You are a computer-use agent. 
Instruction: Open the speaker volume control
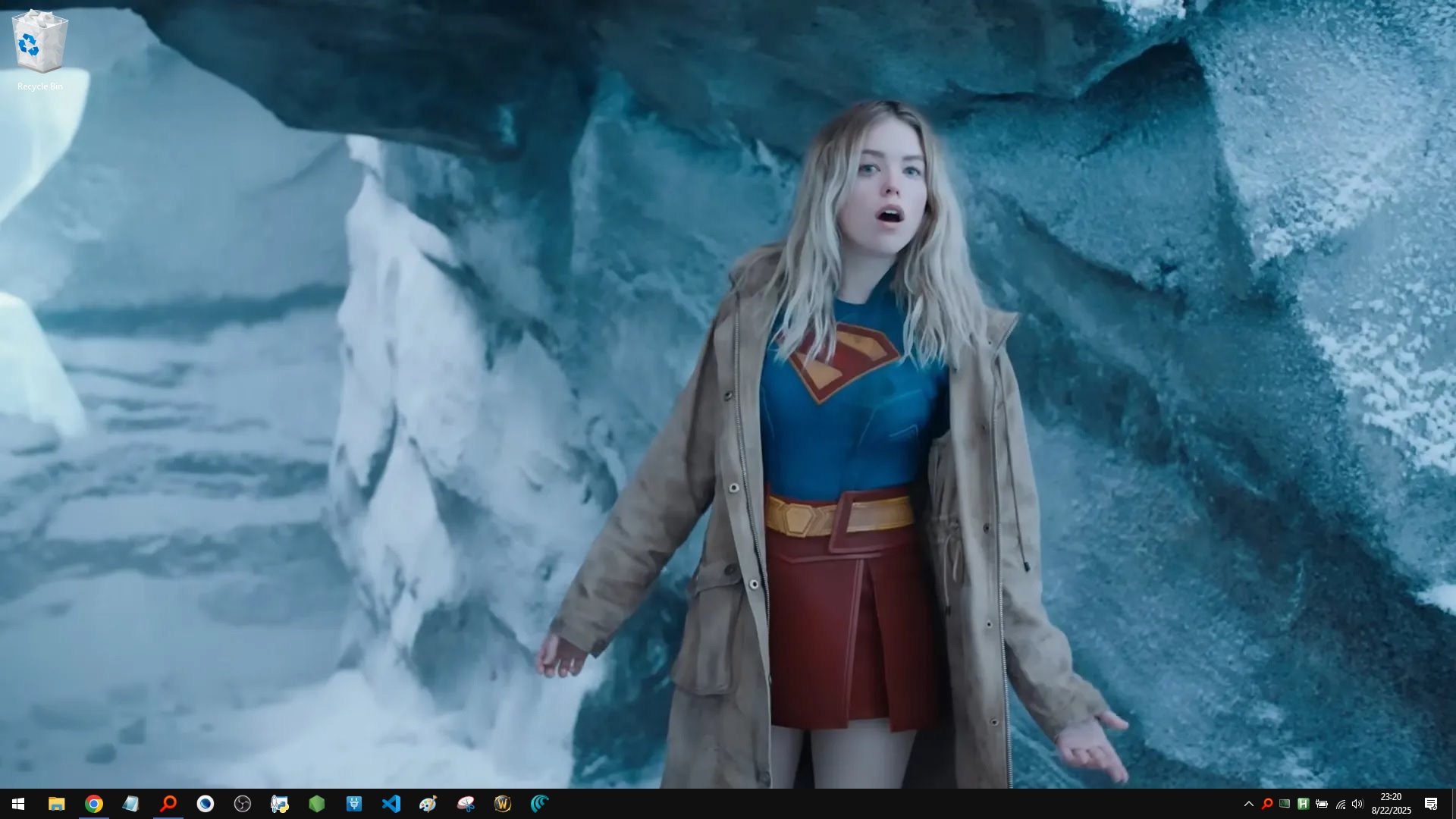click(1357, 804)
